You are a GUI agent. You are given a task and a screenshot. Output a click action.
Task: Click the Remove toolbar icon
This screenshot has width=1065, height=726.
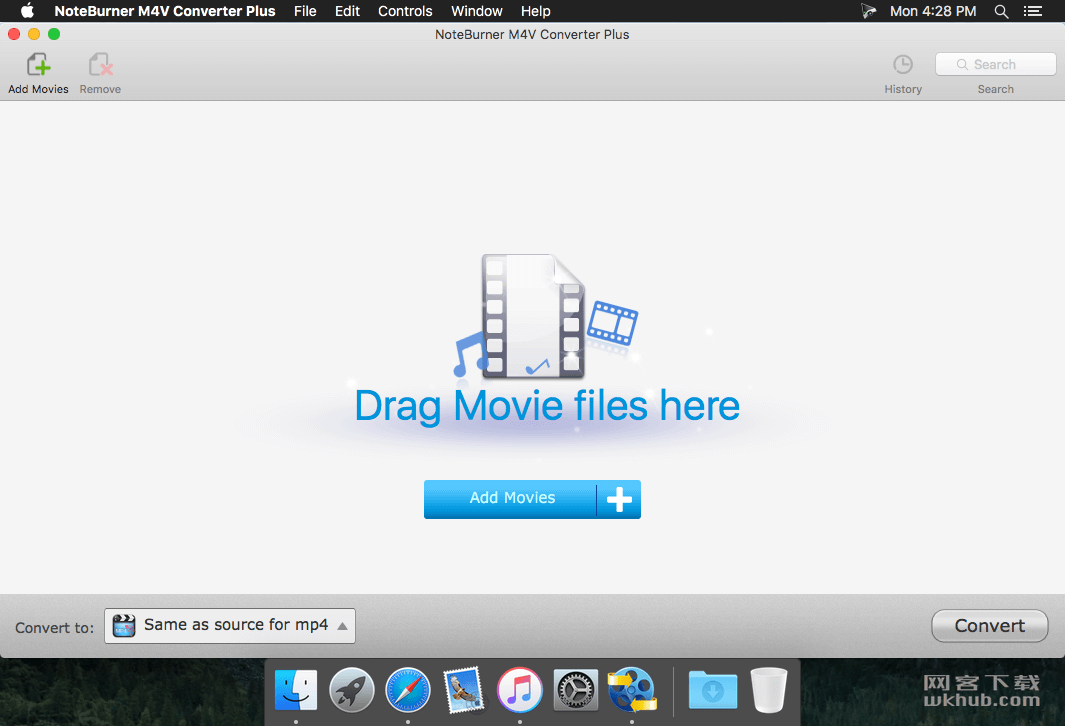tap(101, 65)
